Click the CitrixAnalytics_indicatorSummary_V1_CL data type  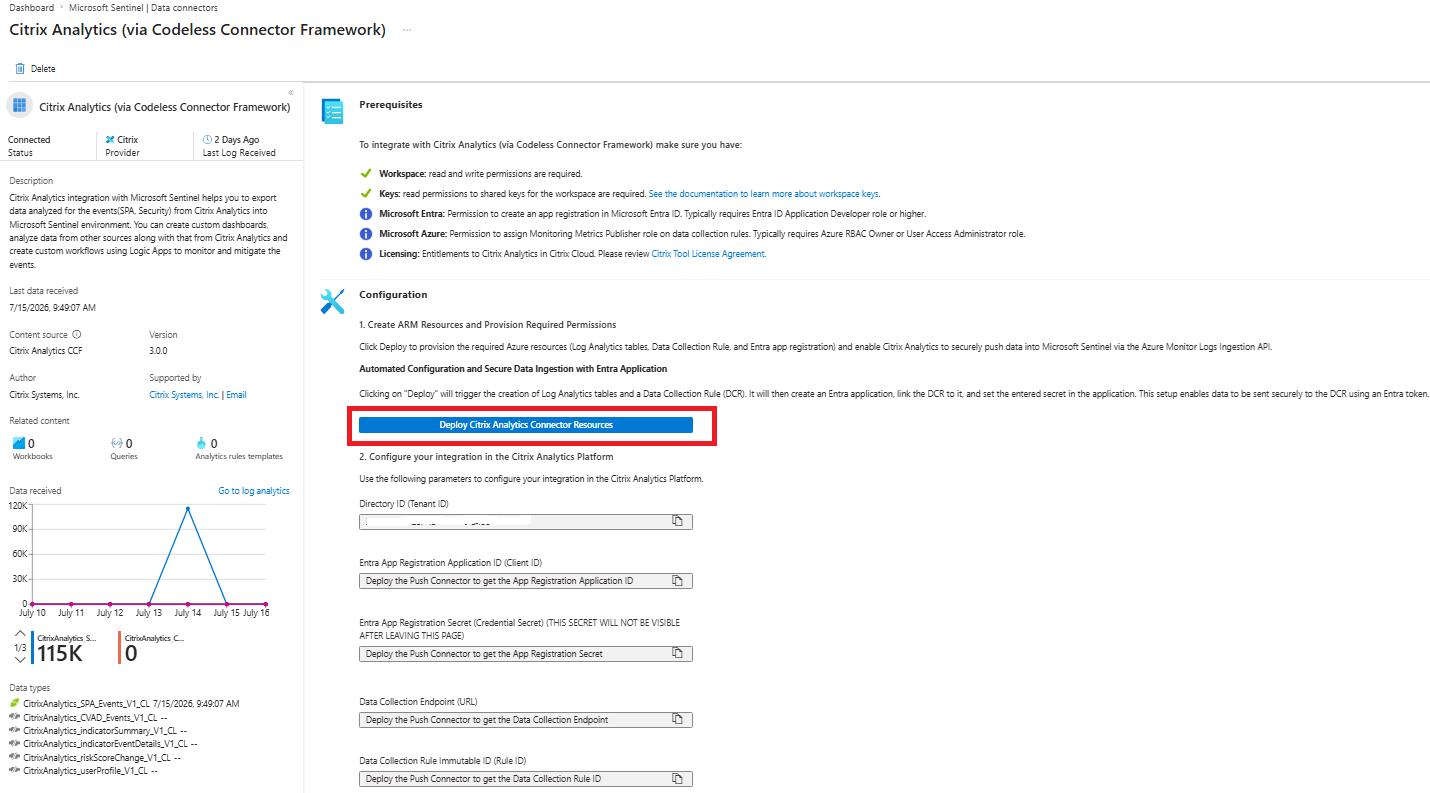(99, 730)
